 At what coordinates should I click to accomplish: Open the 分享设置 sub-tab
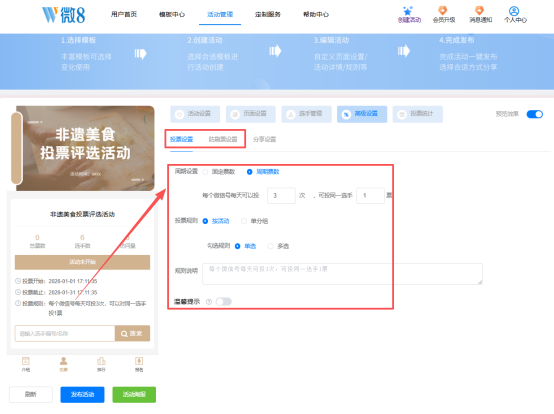click(x=265, y=139)
